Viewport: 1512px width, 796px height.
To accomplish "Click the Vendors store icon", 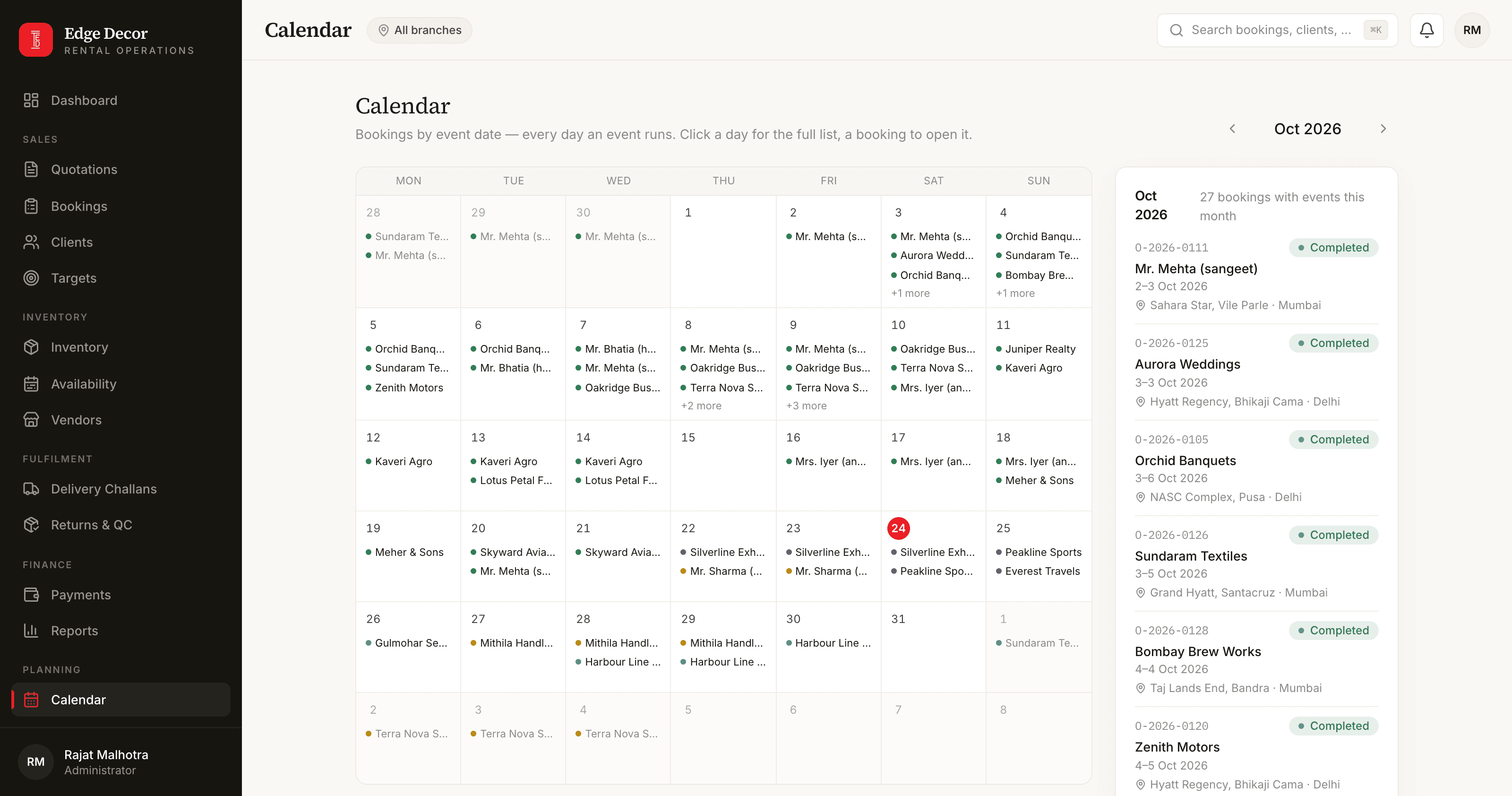I will click(x=31, y=420).
